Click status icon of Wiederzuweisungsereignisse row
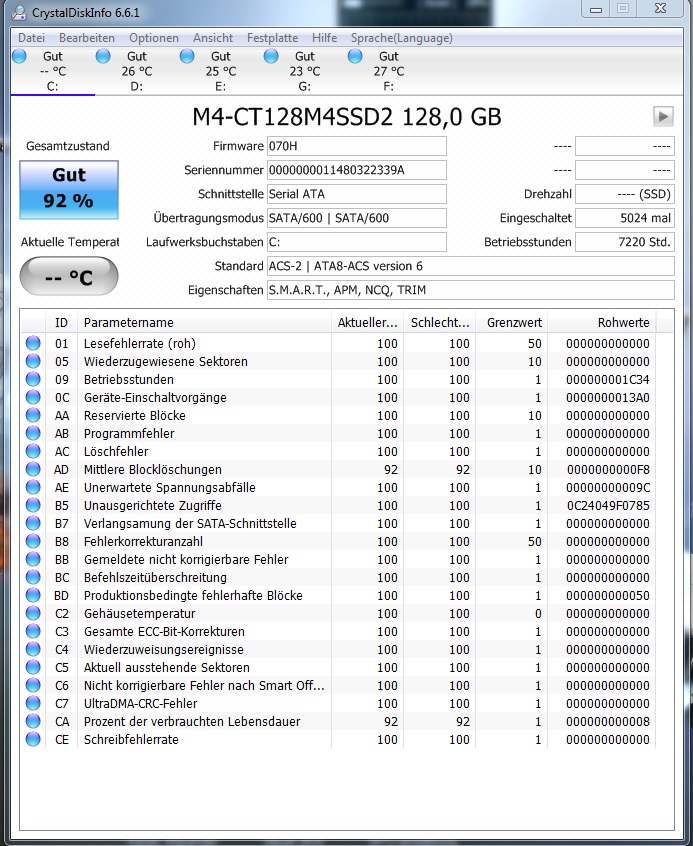This screenshot has height=846, width=693. [33, 649]
